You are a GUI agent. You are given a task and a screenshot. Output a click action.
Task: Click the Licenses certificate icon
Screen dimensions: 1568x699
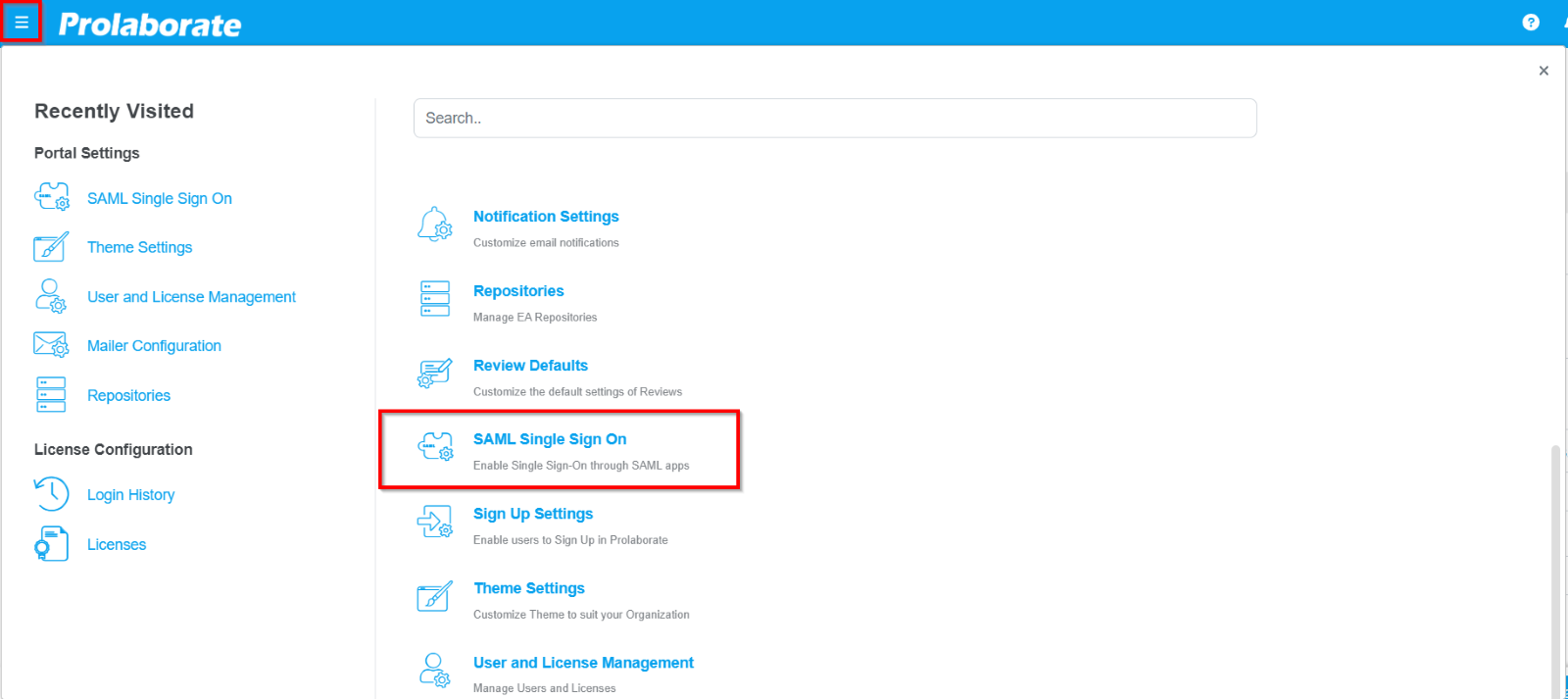[52, 544]
